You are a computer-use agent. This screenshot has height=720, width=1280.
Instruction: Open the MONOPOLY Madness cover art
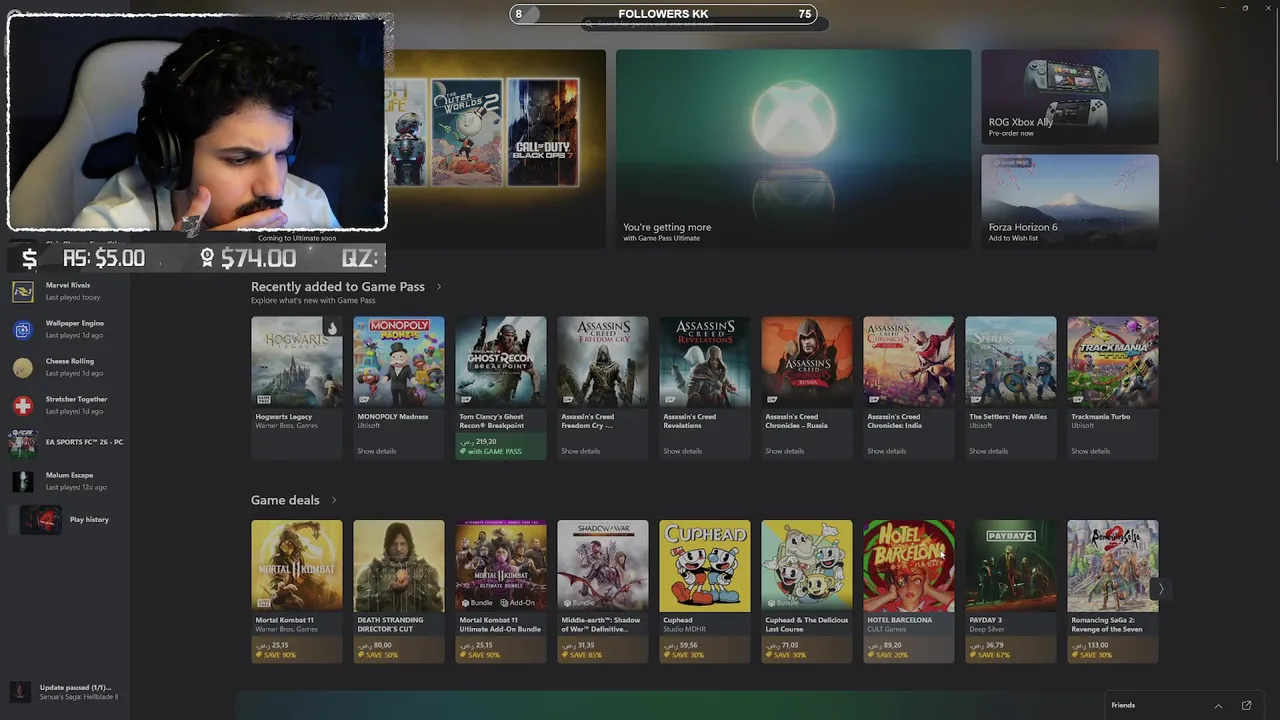tap(399, 362)
